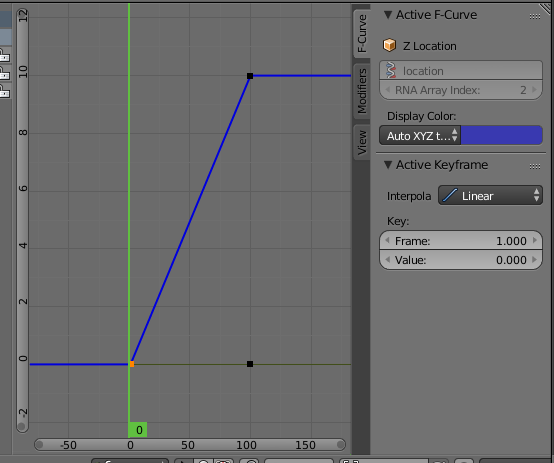Collapse the Active F-Curve panel
The width and height of the screenshot is (554, 463).
(x=388, y=15)
